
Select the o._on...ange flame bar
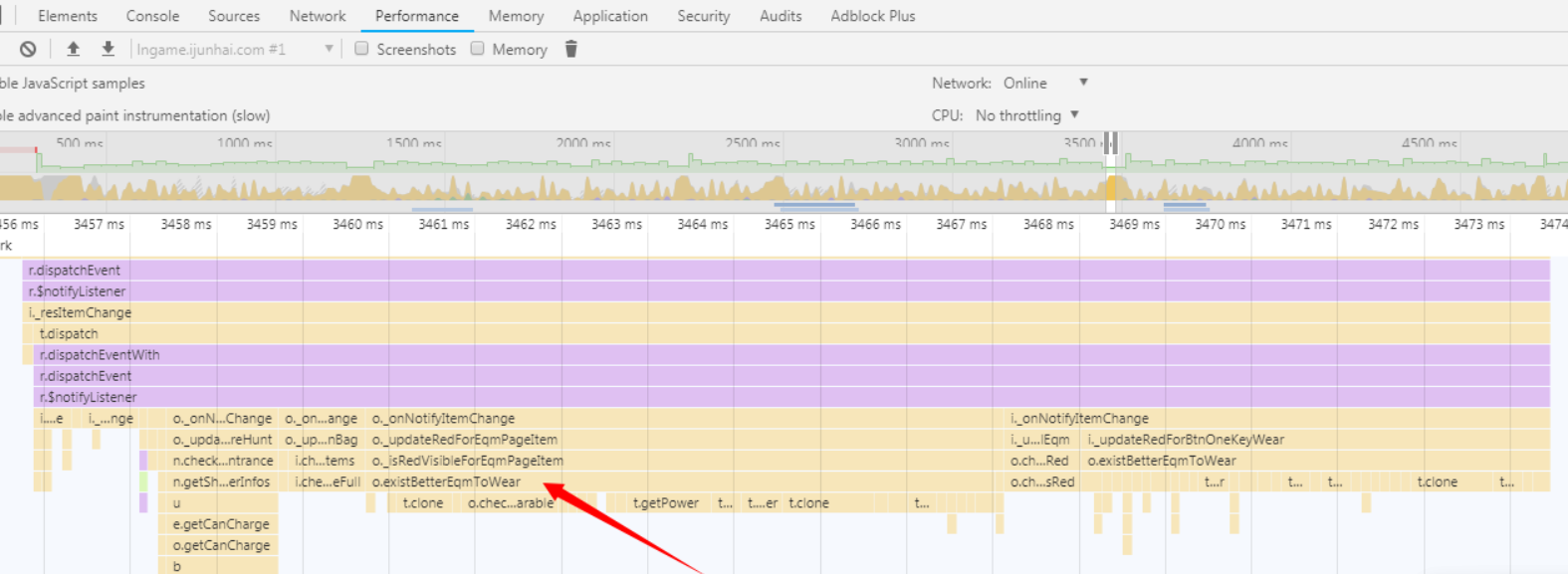[321, 418]
